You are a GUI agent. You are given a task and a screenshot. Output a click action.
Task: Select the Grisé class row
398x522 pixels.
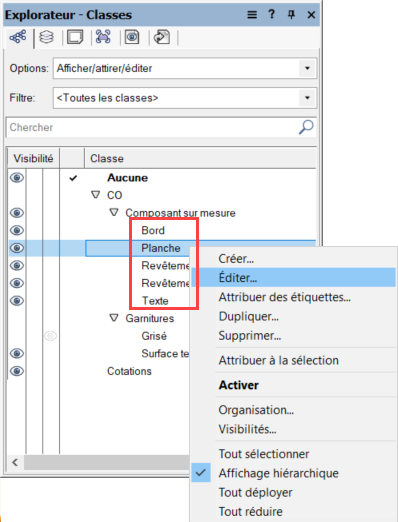[154, 336]
